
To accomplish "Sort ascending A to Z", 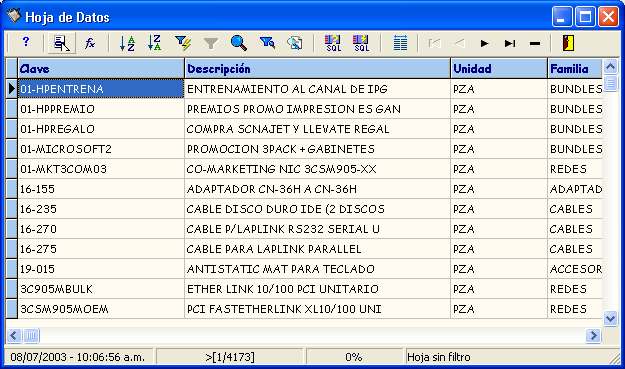I will coord(127,43).
